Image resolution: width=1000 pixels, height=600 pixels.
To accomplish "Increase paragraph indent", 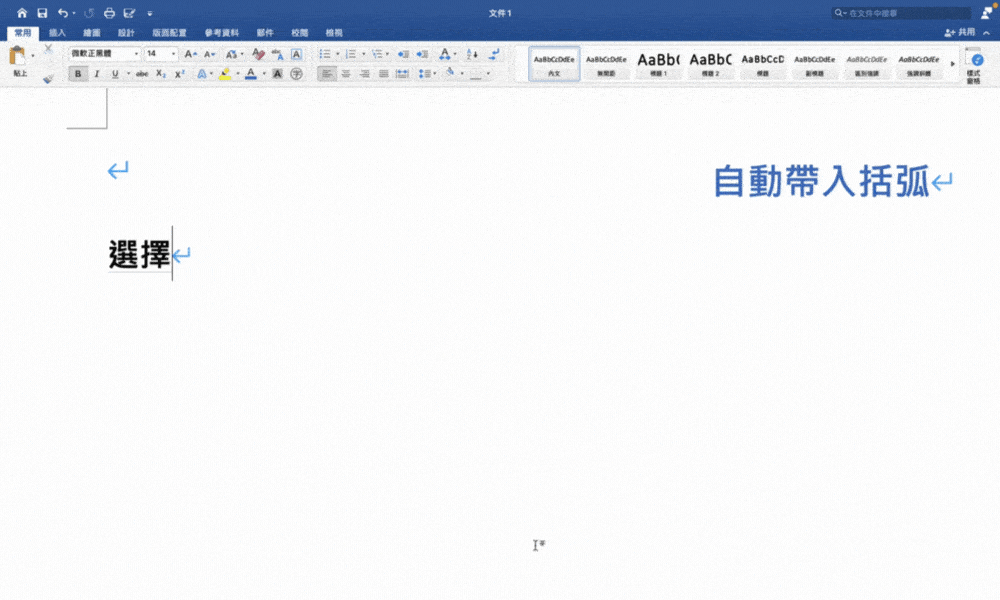I will click(422, 54).
